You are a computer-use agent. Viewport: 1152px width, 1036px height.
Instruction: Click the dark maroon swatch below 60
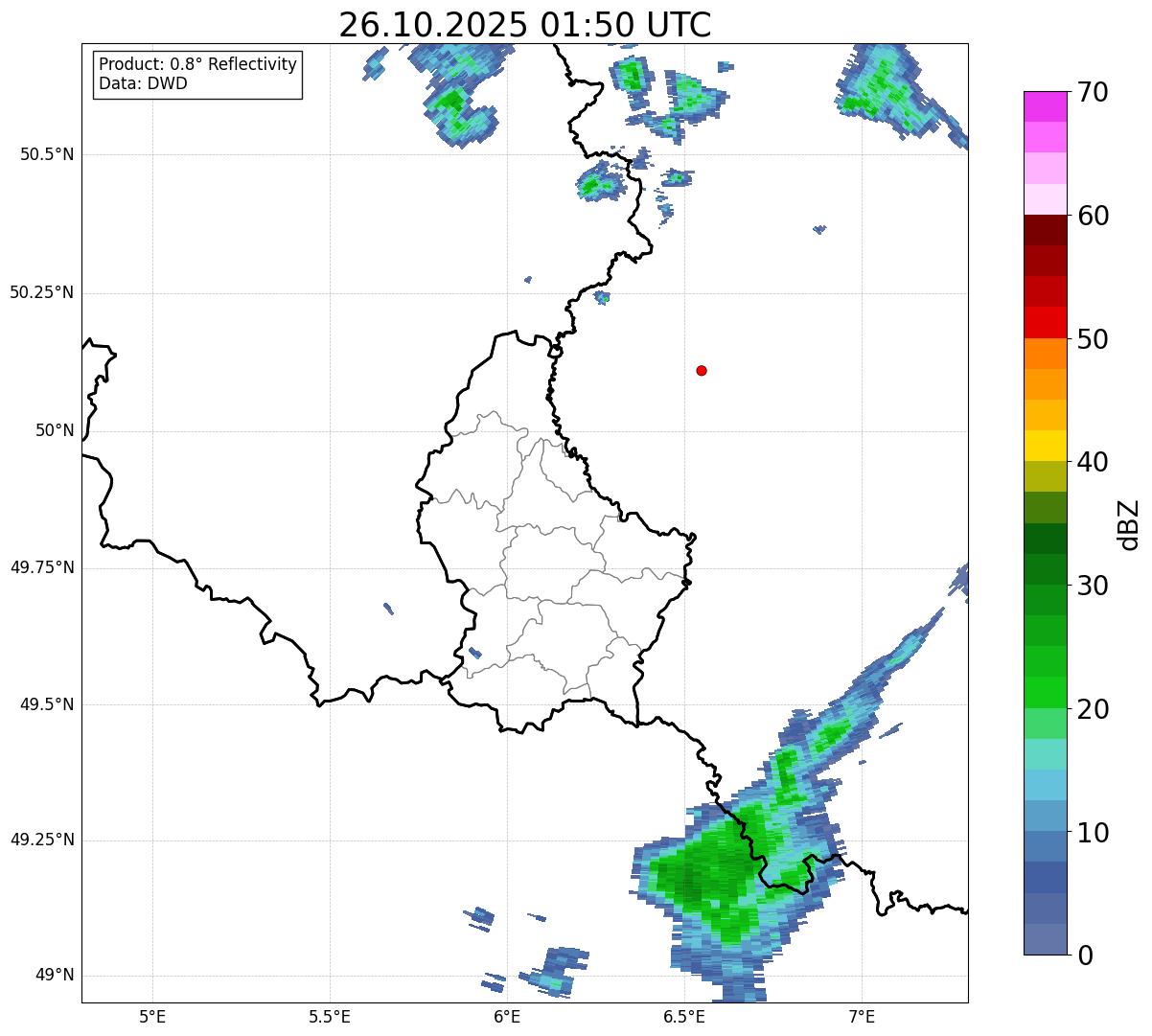[x=1045, y=230]
